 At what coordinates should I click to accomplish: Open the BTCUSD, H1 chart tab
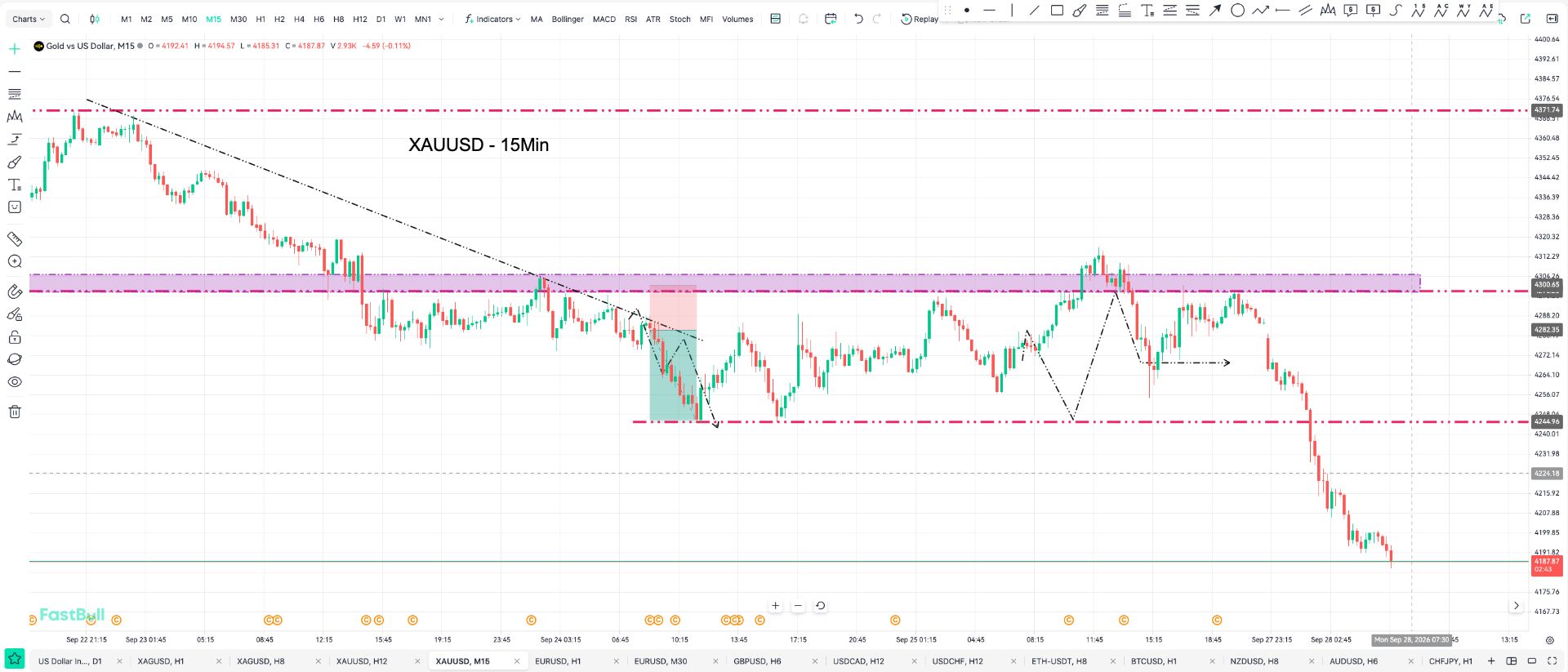pos(1154,661)
